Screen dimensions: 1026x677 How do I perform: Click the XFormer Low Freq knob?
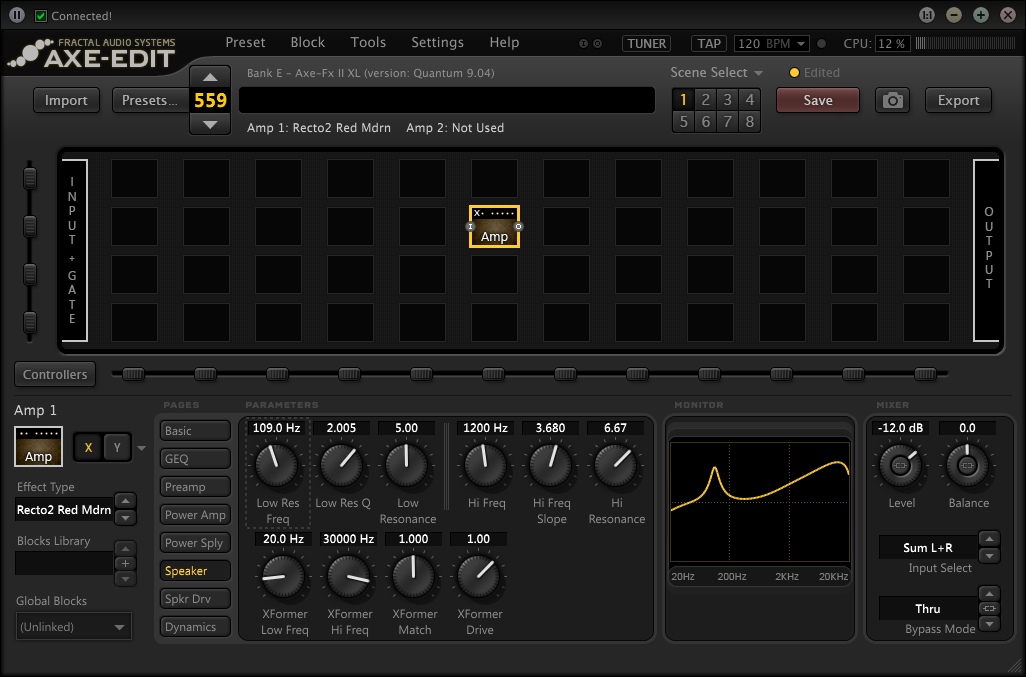coord(283,576)
